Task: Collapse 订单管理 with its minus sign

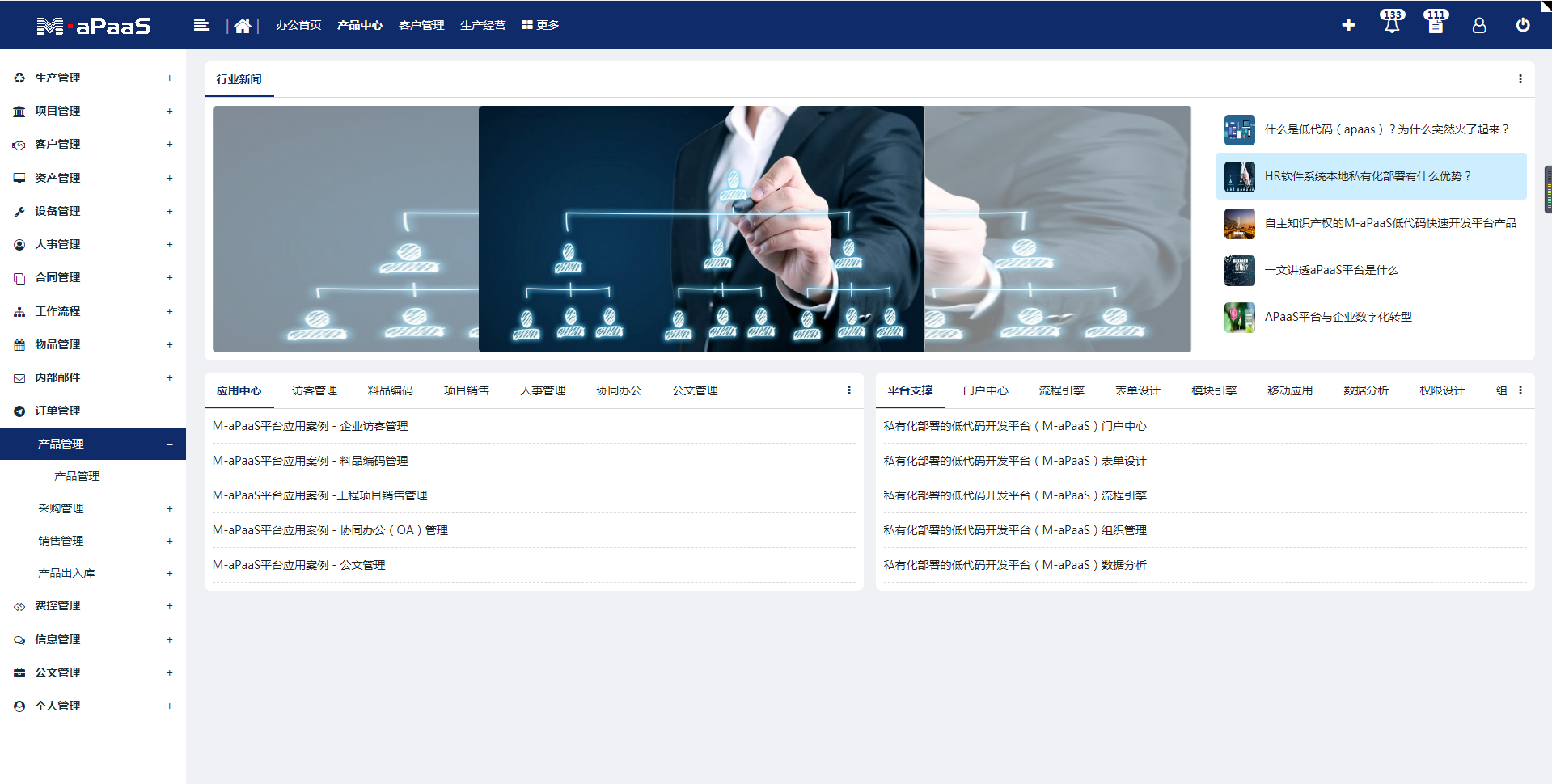Action: [x=169, y=411]
